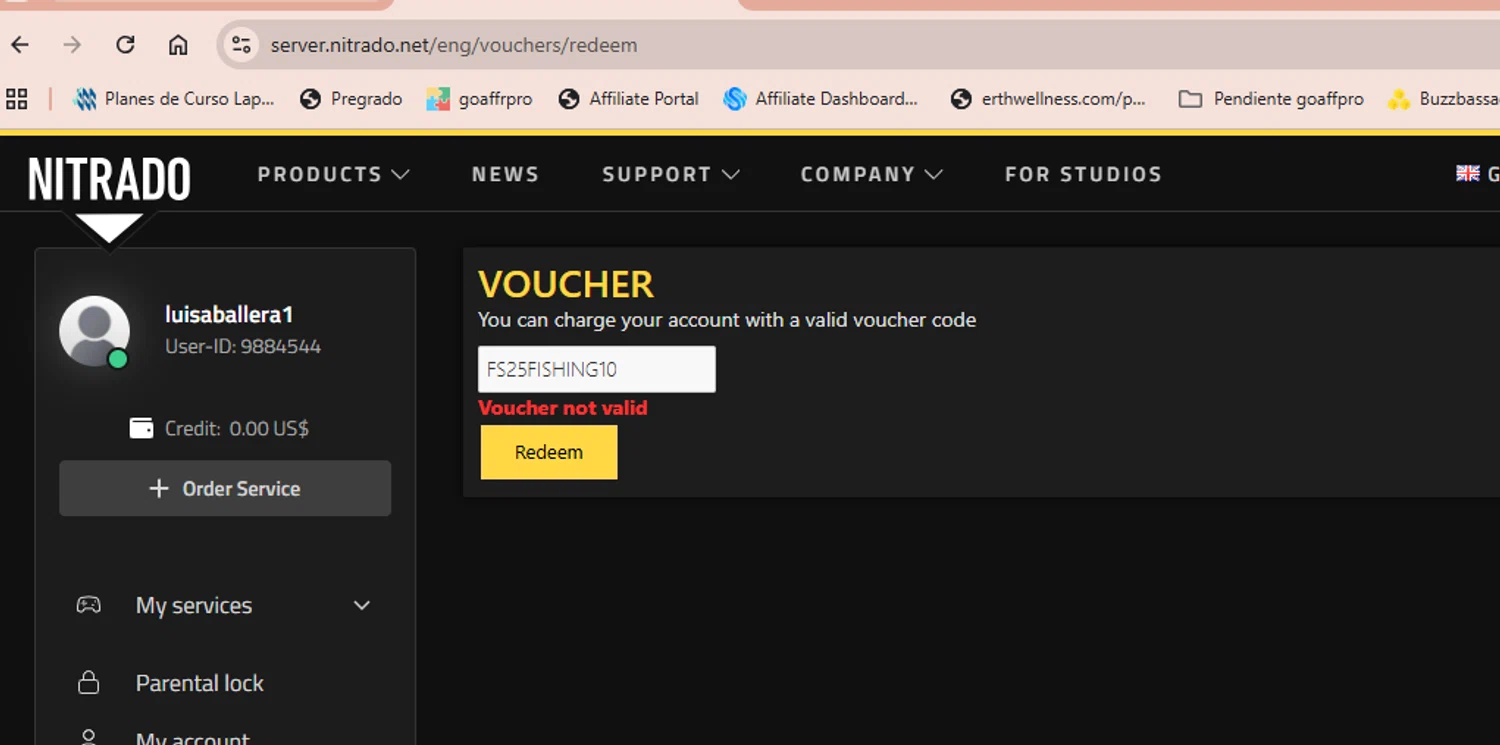The image size is (1500, 745).
Task: Open the Pendiente goaffpro bookmark folder
Action: pos(1271,99)
